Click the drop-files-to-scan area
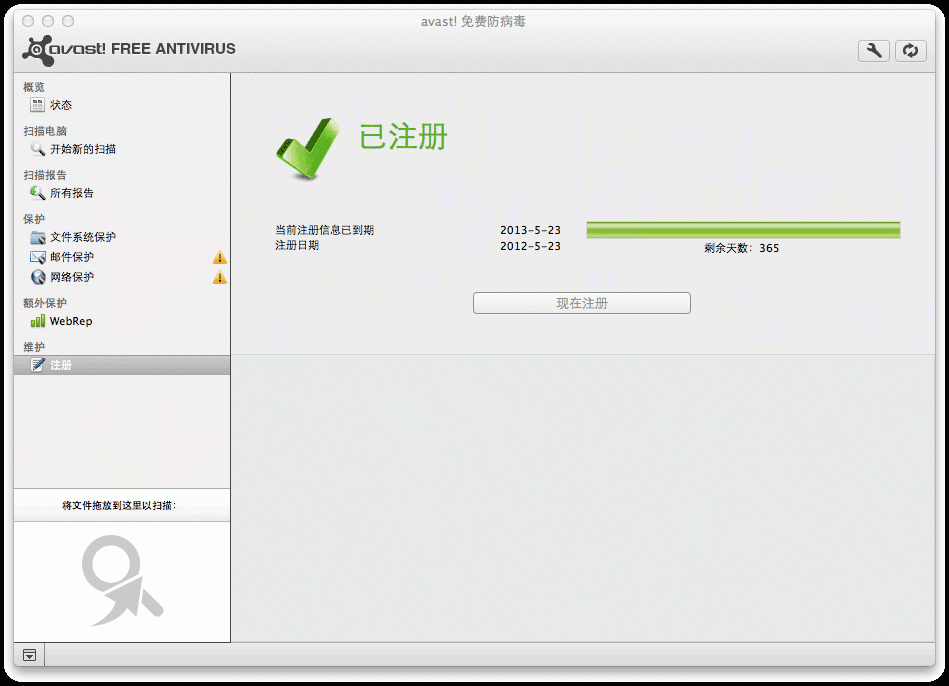This screenshot has width=949, height=686. (122, 580)
